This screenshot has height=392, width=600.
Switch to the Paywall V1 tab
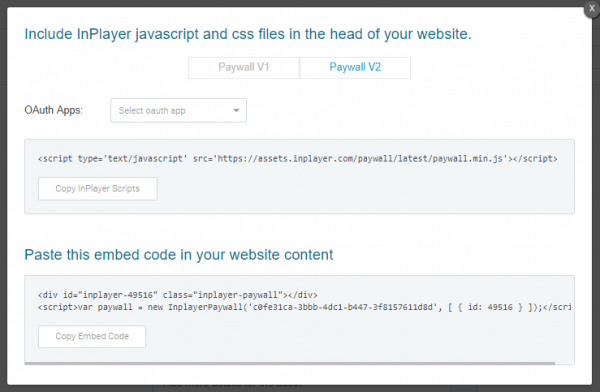click(244, 68)
